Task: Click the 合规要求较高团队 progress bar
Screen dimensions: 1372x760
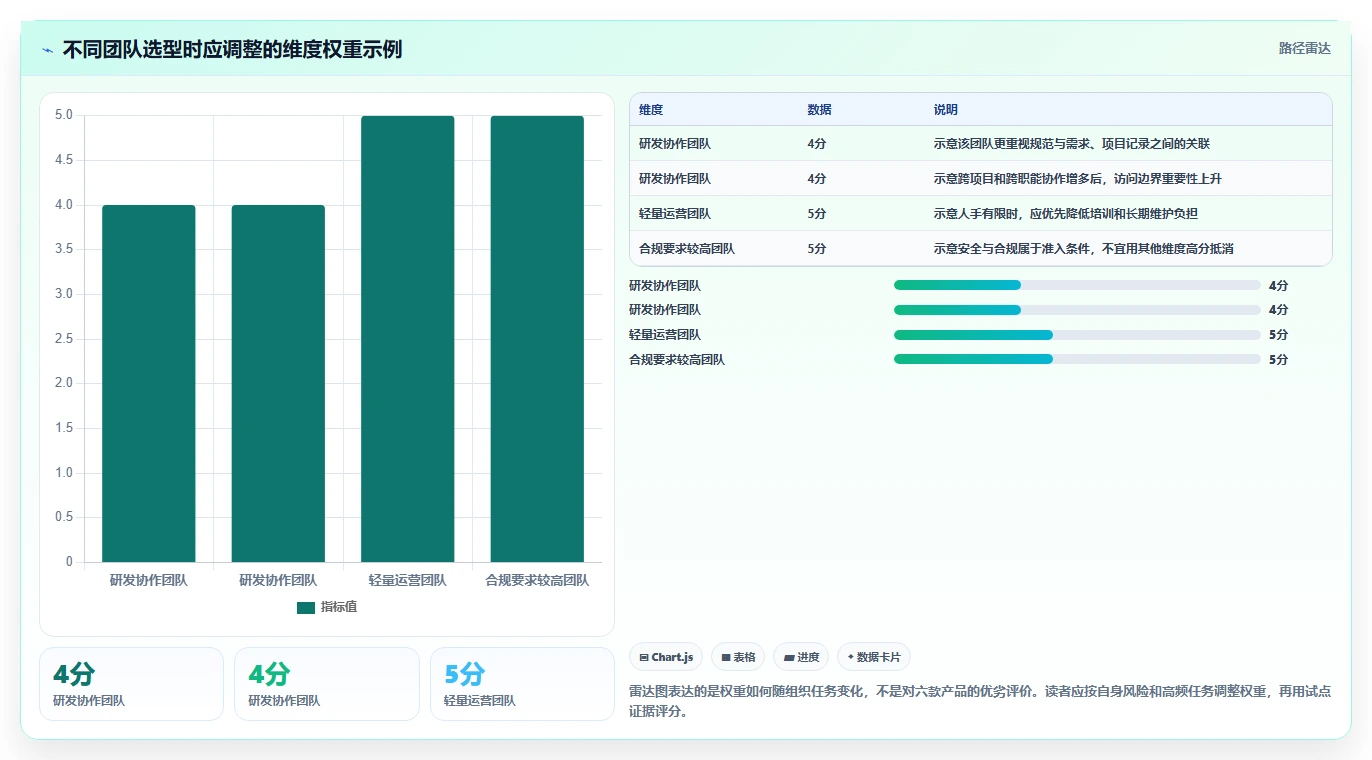Action: 1077,359
